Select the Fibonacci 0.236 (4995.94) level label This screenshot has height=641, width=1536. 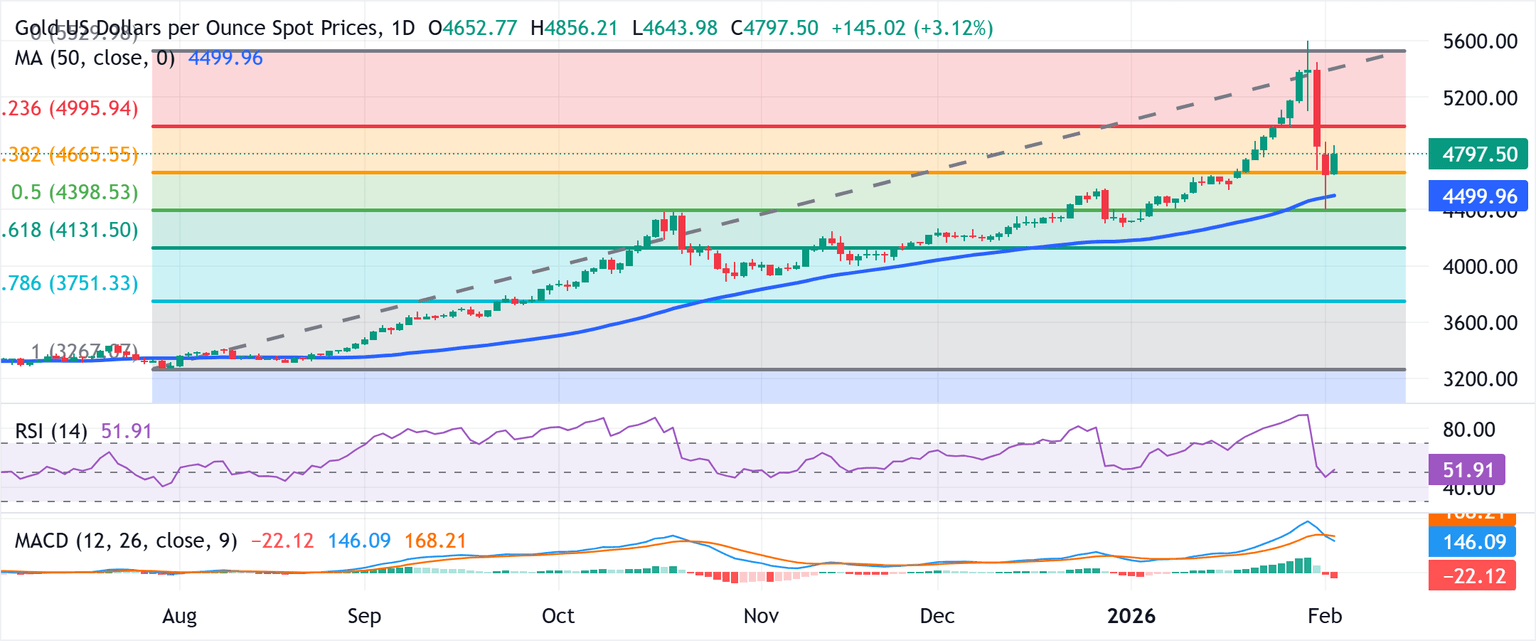[68, 109]
